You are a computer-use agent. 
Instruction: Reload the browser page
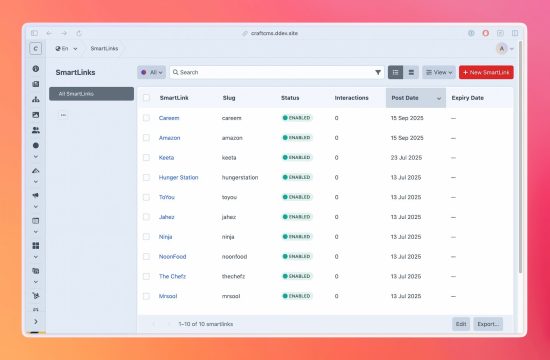click(x=79, y=33)
